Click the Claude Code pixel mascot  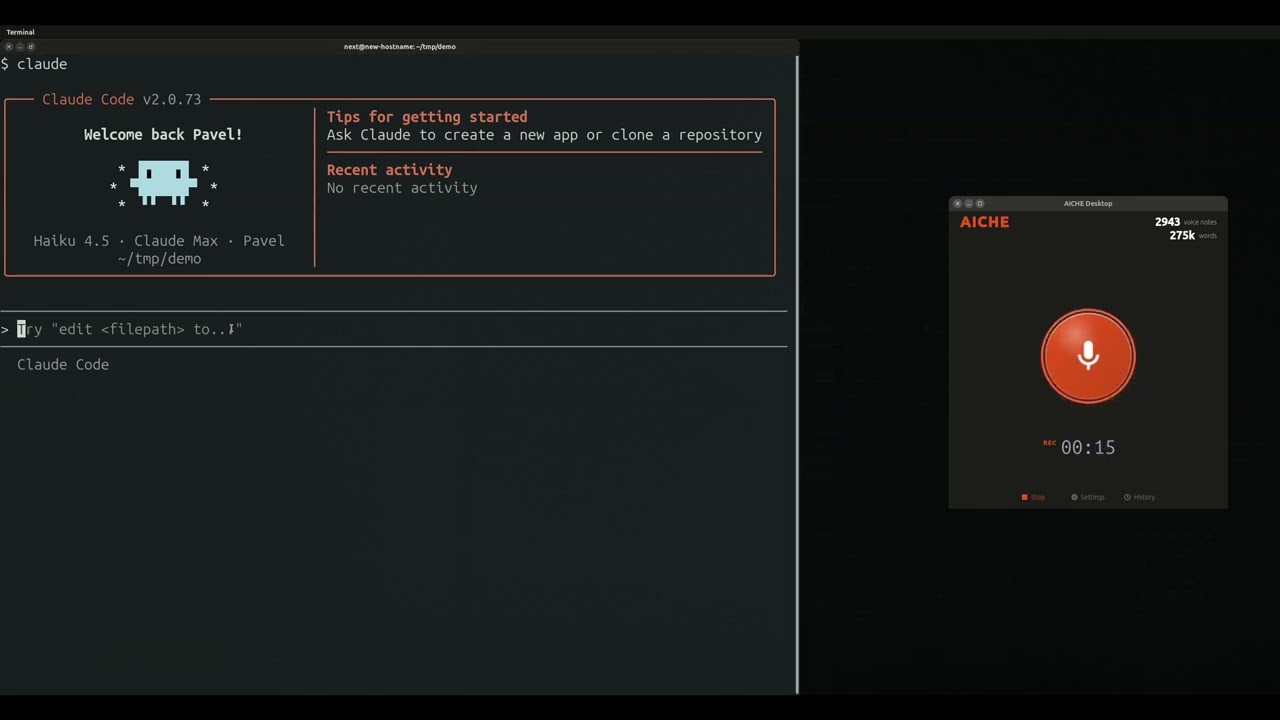pyautogui.click(x=163, y=184)
